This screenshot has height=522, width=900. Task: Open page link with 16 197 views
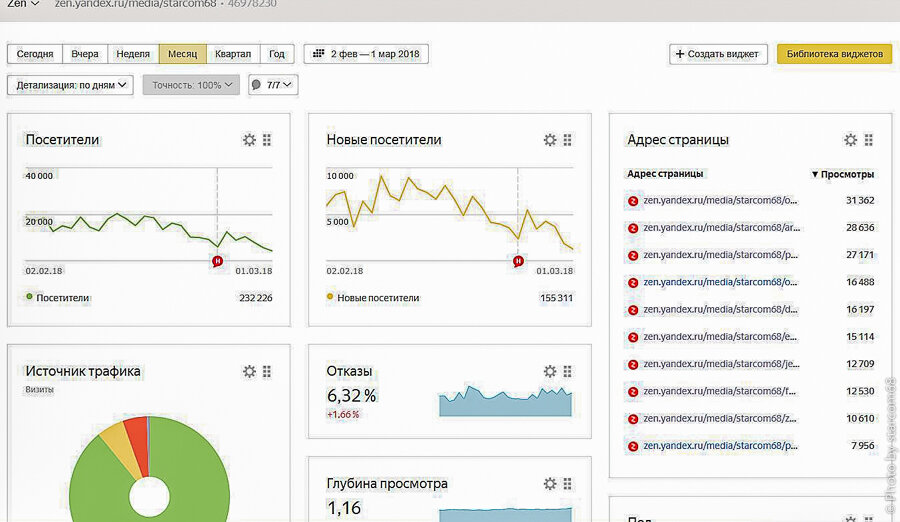720,310
